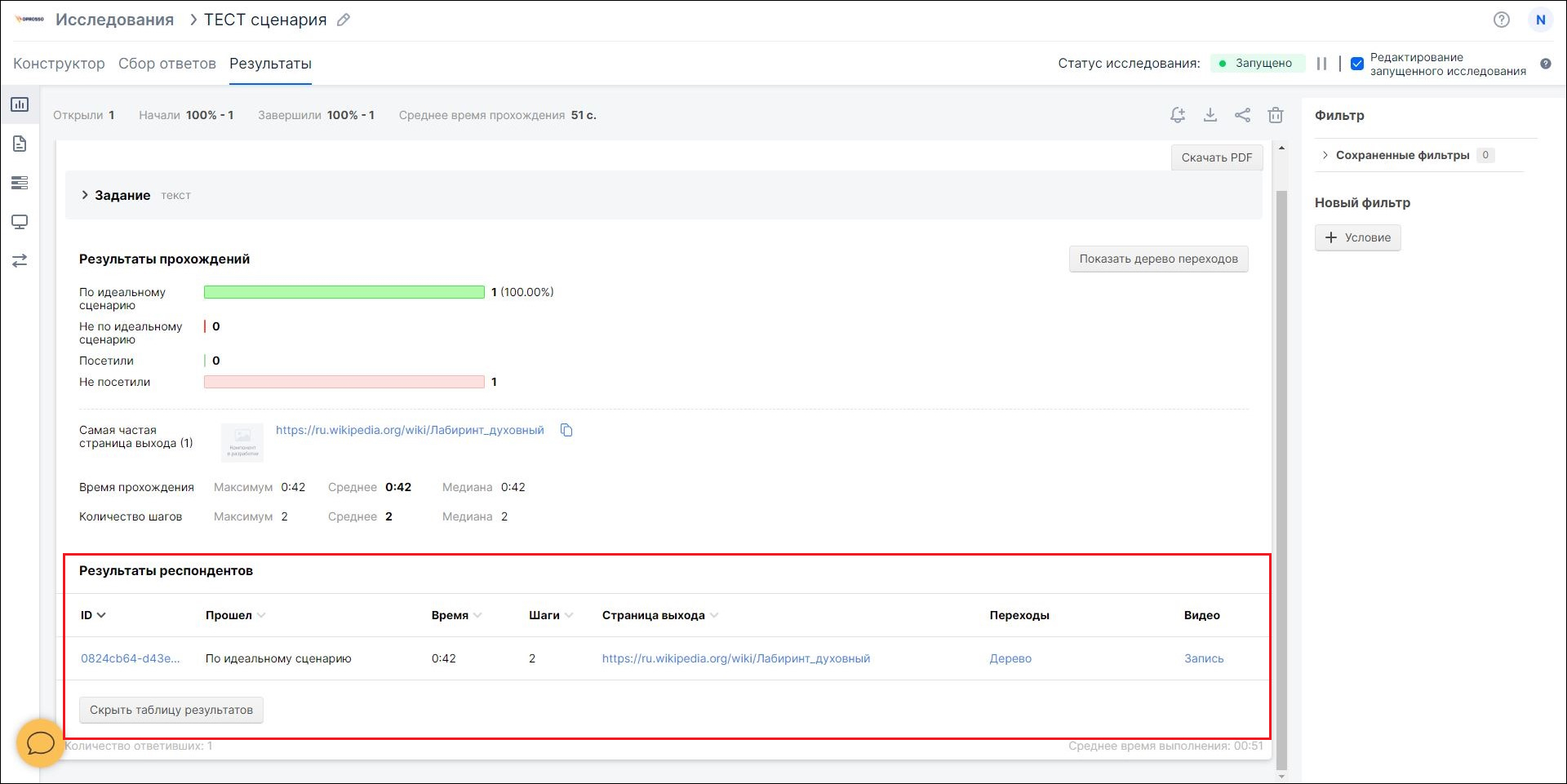Sort table by ID column
Viewport: 1567px width, 784px height.
point(93,615)
